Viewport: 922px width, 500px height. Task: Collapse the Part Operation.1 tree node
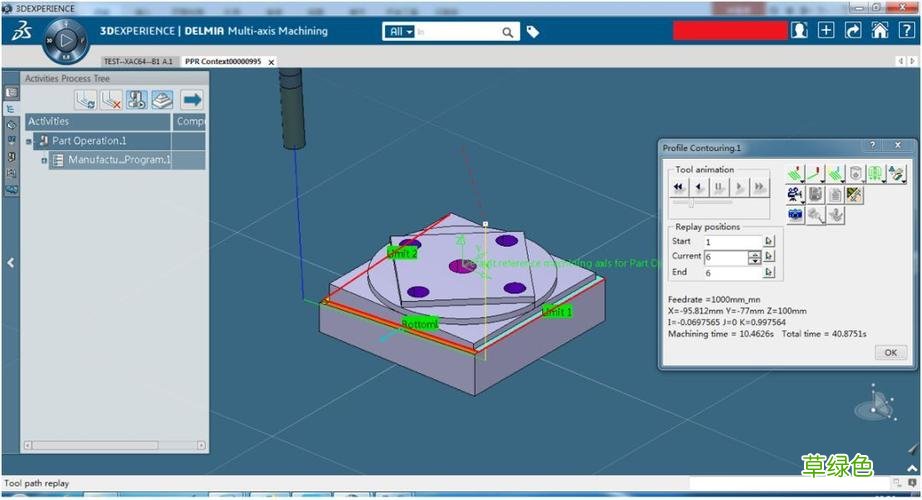coord(29,142)
